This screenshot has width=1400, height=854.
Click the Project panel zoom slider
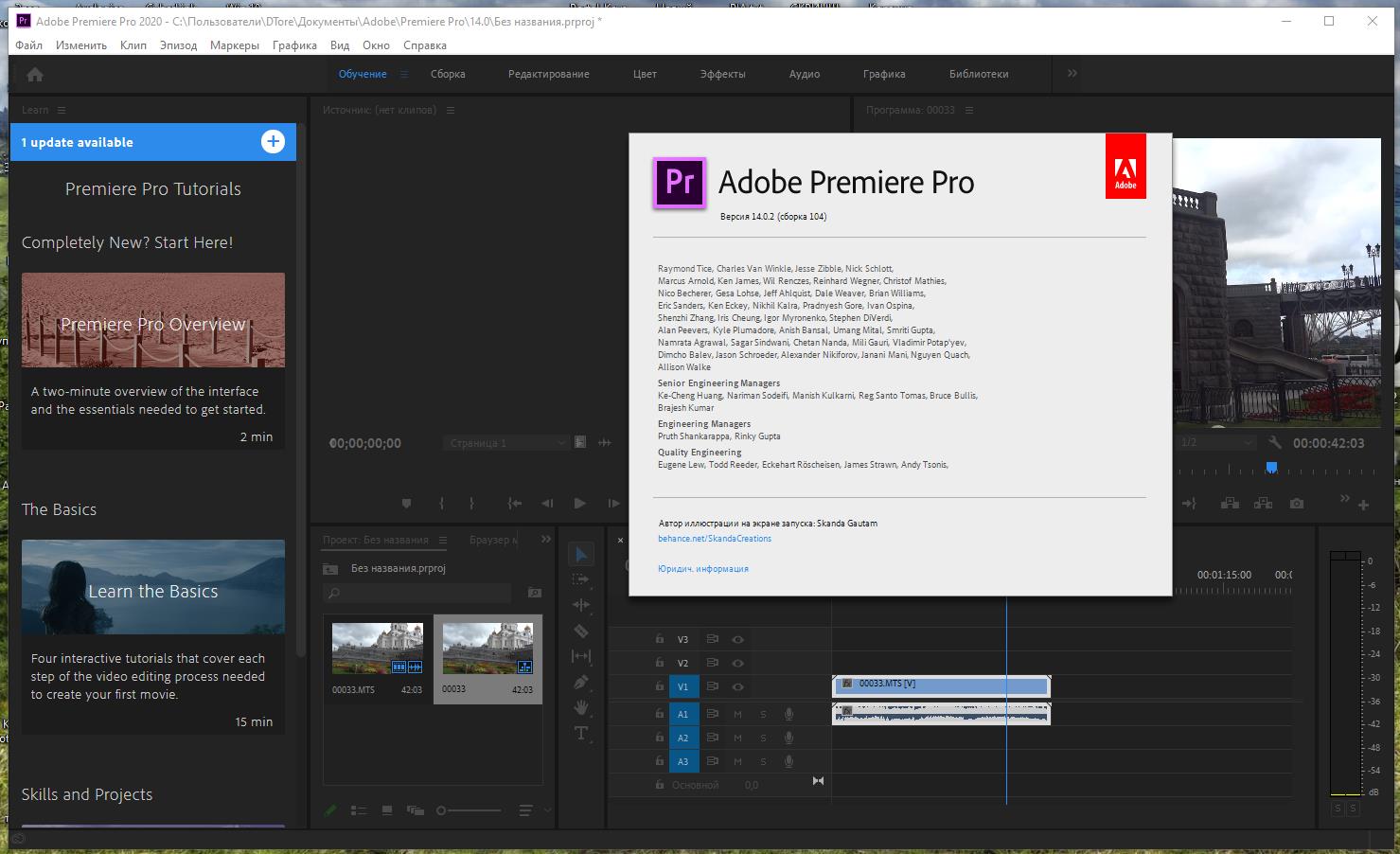pyautogui.click(x=469, y=810)
